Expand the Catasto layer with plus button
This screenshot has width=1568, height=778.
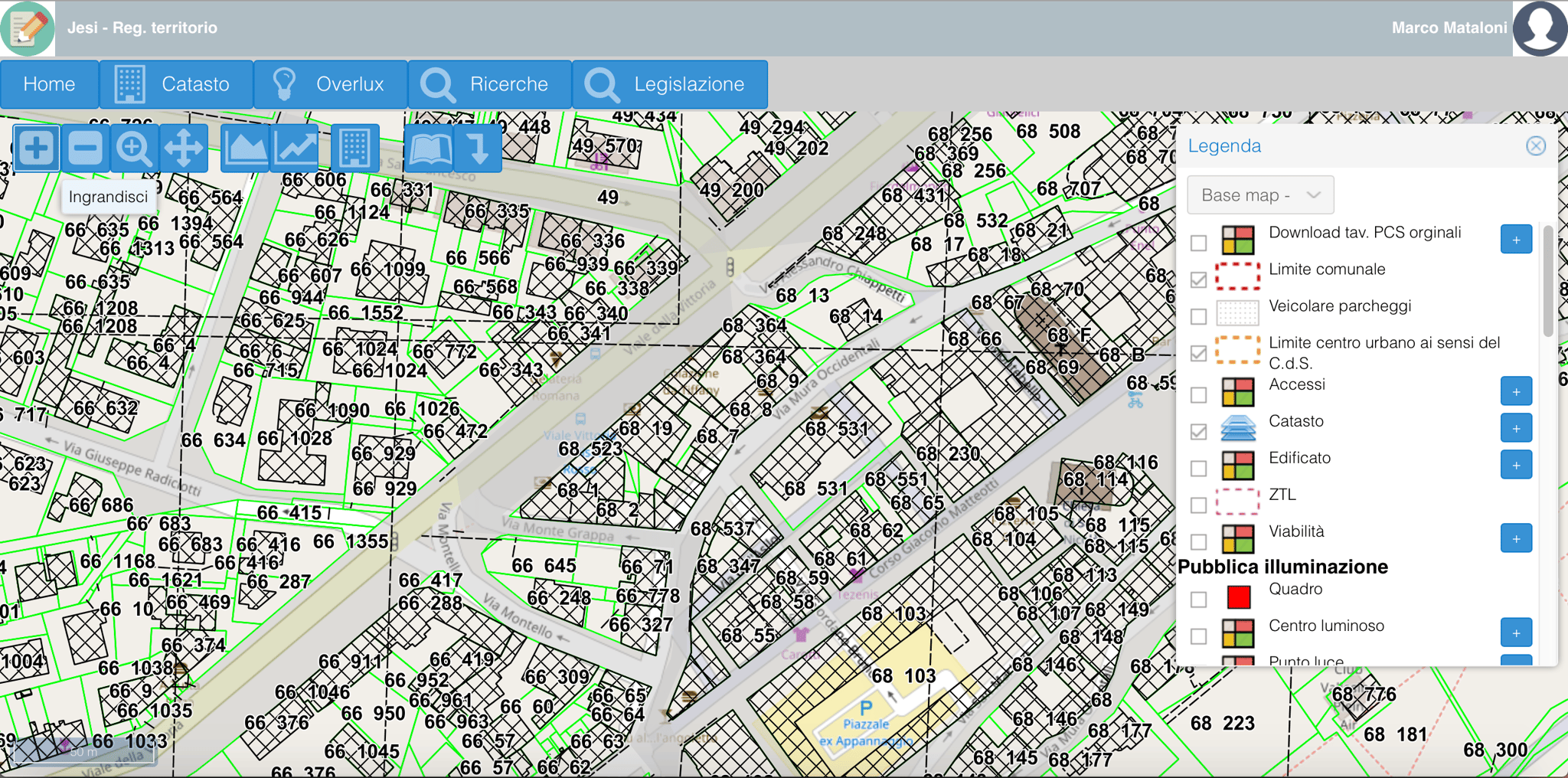point(1515,428)
